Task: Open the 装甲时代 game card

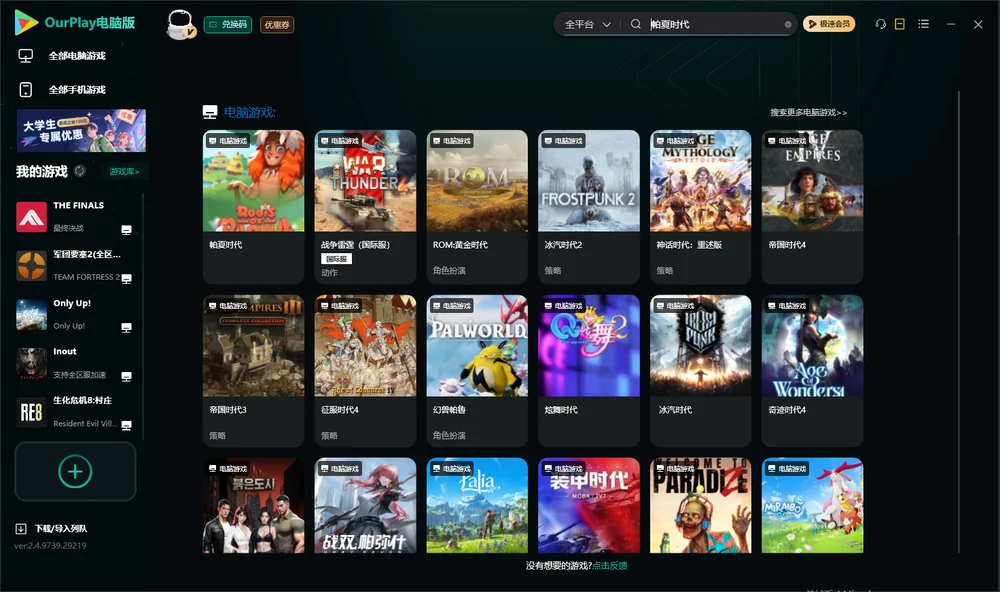Action: [x=589, y=505]
